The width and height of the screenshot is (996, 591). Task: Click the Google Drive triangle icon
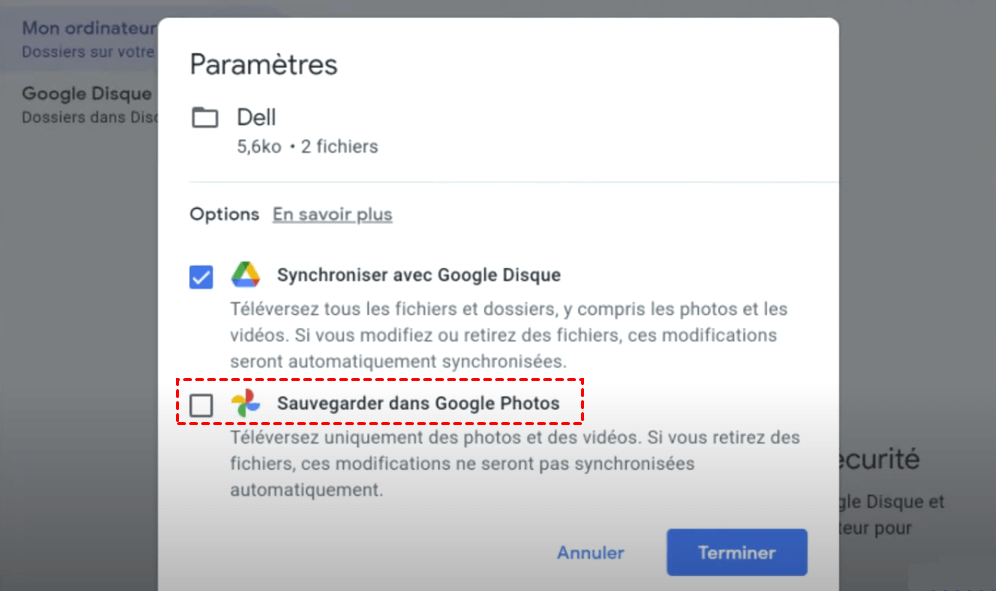(246, 275)
